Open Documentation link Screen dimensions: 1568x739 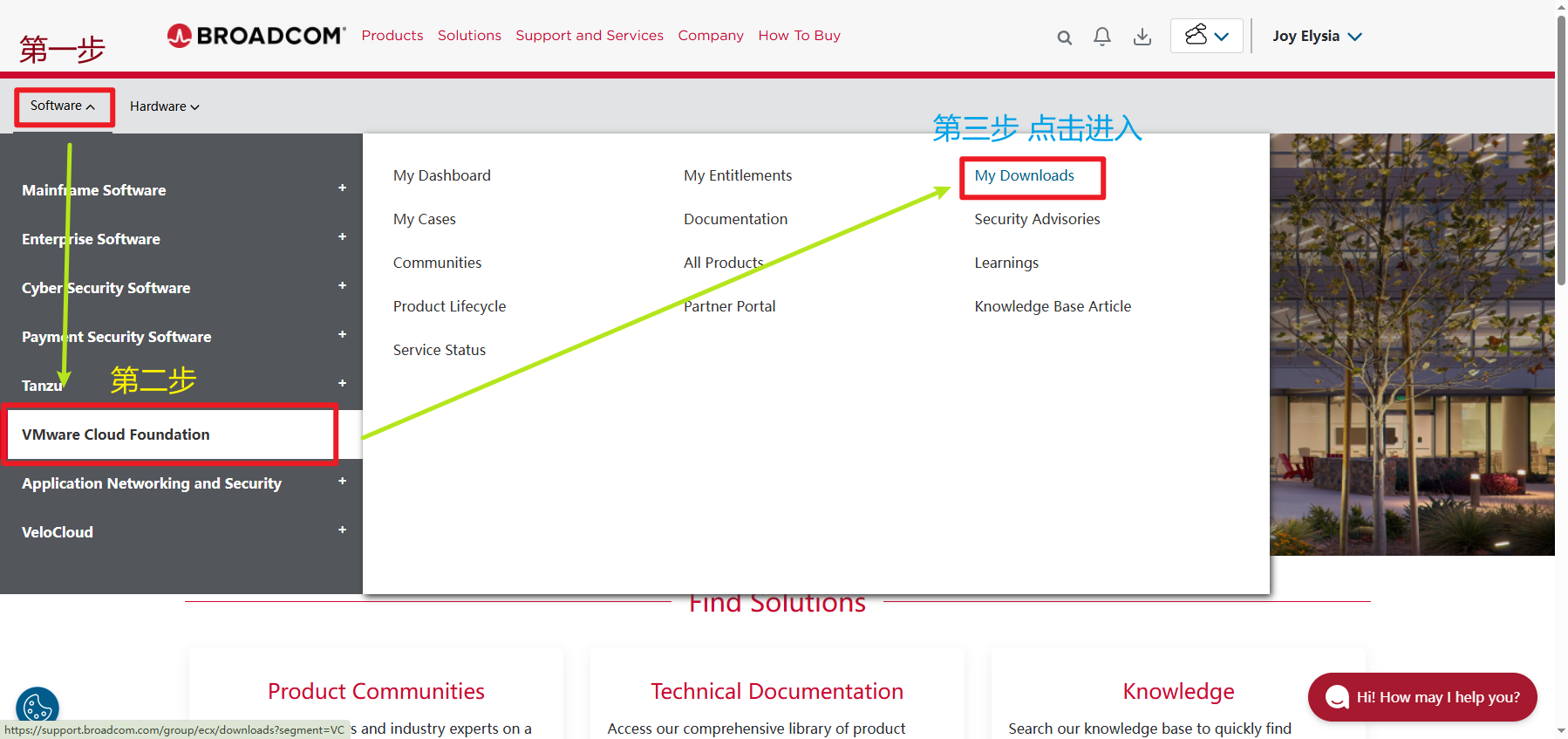(x=735, y=219)
